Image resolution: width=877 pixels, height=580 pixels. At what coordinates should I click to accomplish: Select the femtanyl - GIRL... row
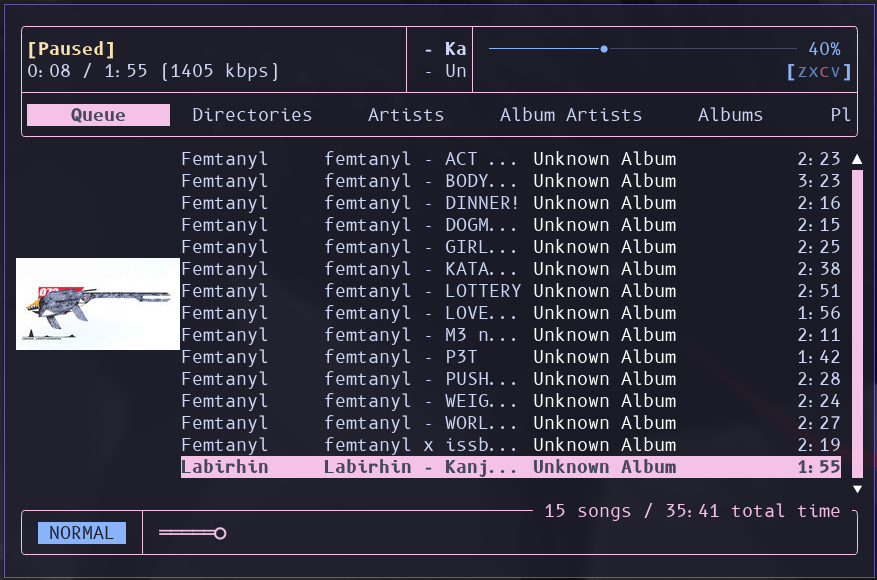(511, 247)
